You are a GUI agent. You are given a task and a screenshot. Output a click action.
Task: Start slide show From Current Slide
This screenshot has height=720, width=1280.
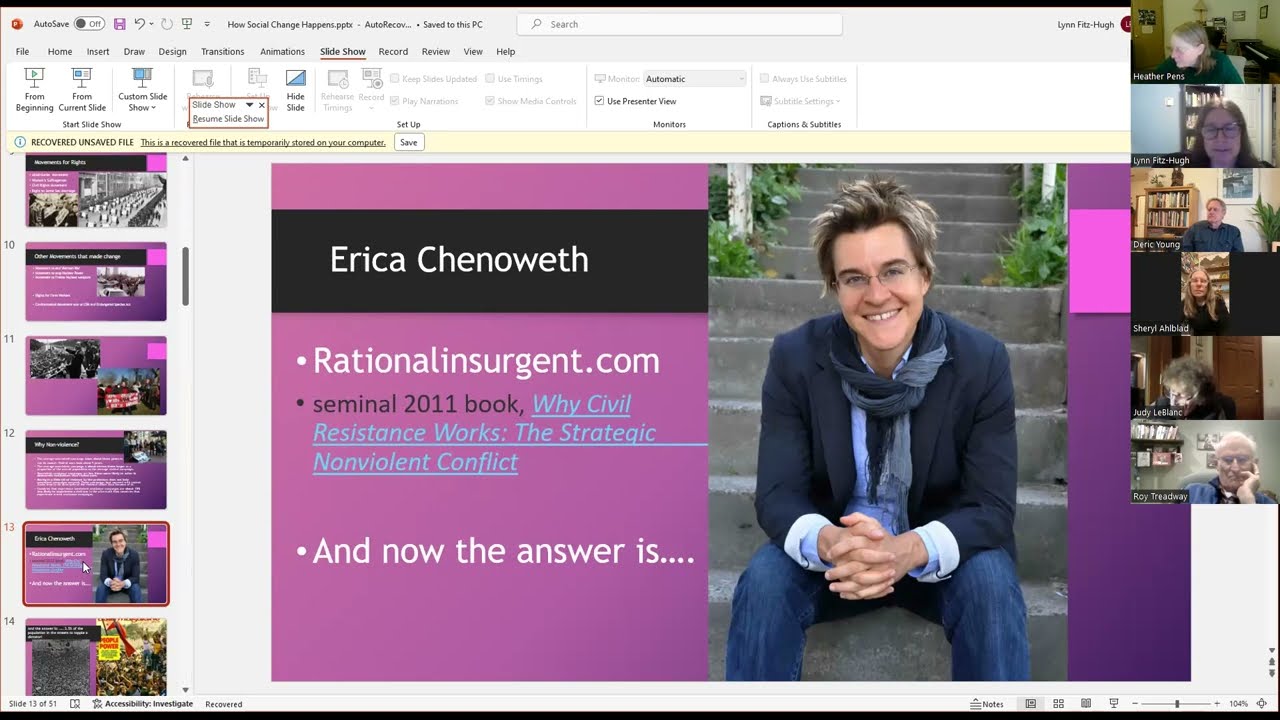coord(82,89)
